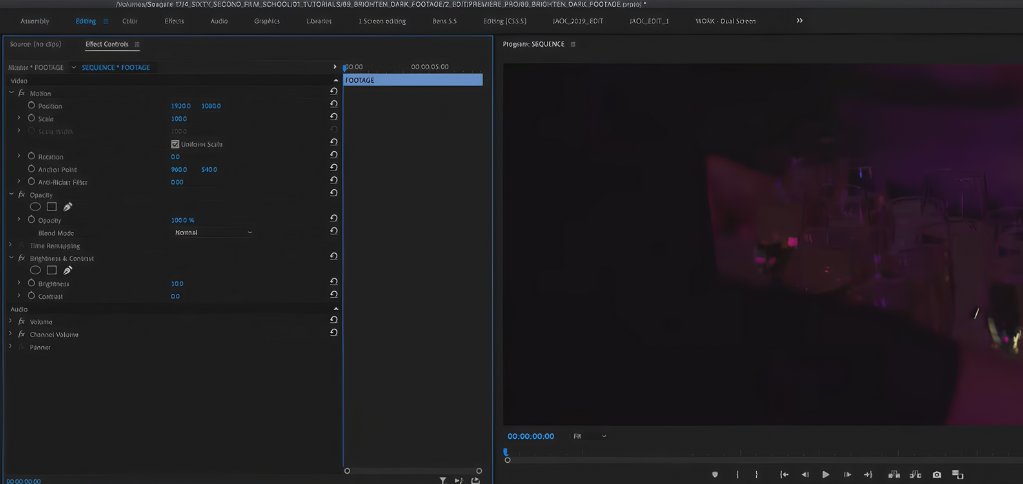This screenshot has height=484, width=1023.
Task: Reset the Position parameter
Action: 333,104
